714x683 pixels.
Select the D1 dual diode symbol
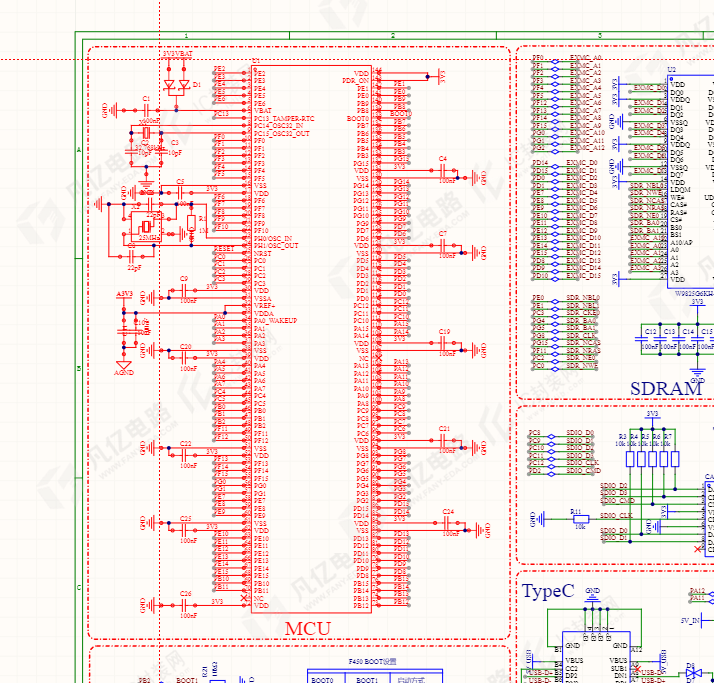coord(177,87)
